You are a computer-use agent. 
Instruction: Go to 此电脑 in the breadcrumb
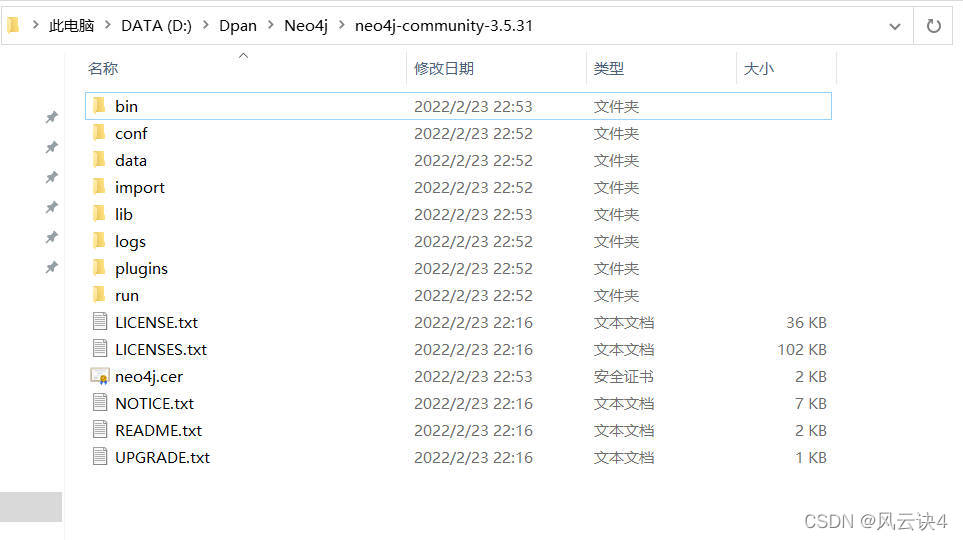pyautogui.click(x=71, y=25)
